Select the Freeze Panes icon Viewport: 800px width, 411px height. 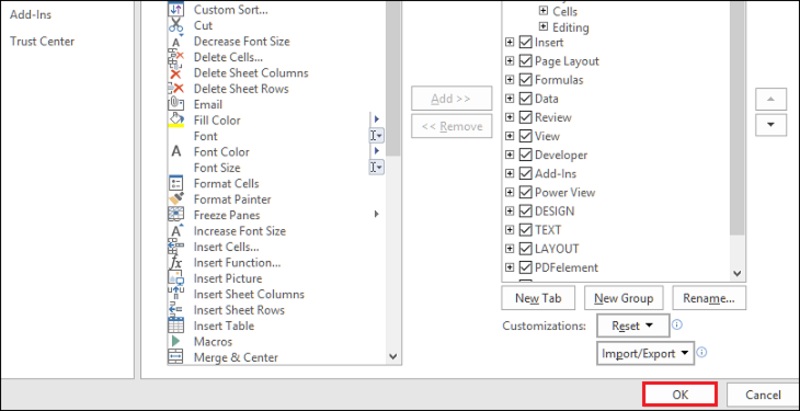tap(176, 215)
